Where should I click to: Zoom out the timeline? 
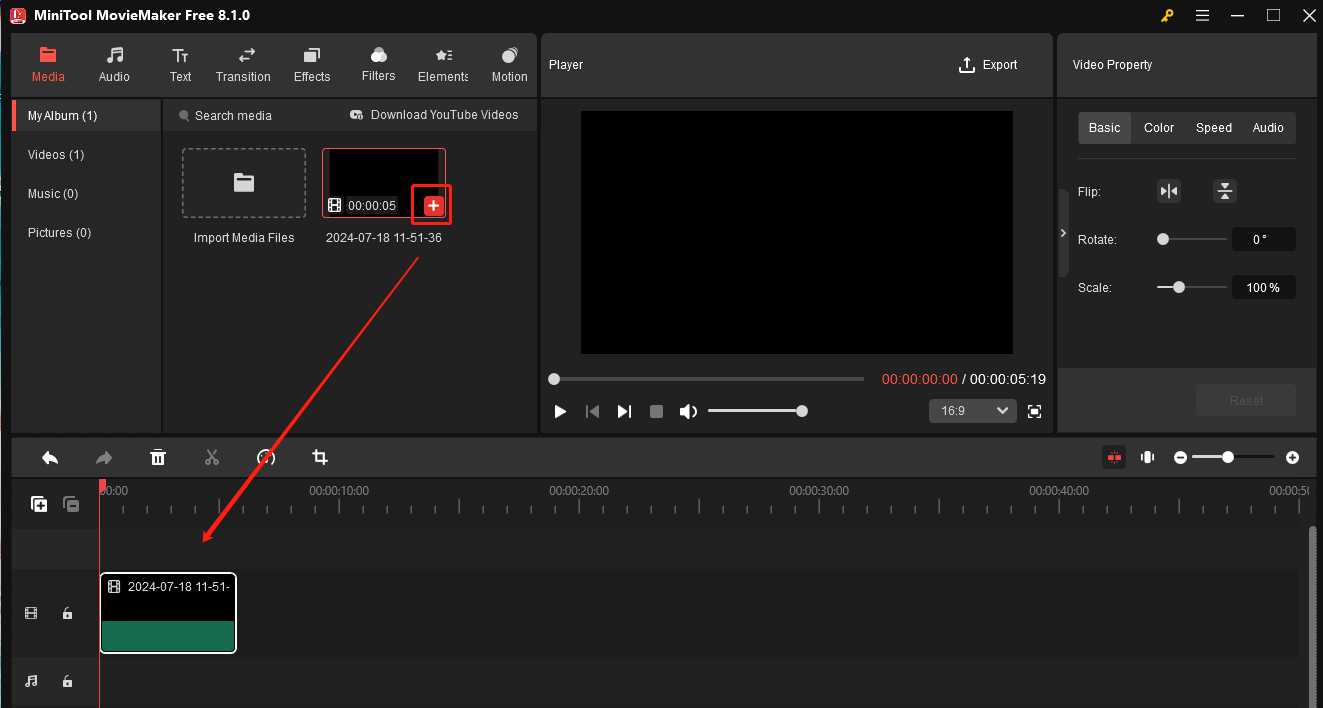pos(1180,457)
